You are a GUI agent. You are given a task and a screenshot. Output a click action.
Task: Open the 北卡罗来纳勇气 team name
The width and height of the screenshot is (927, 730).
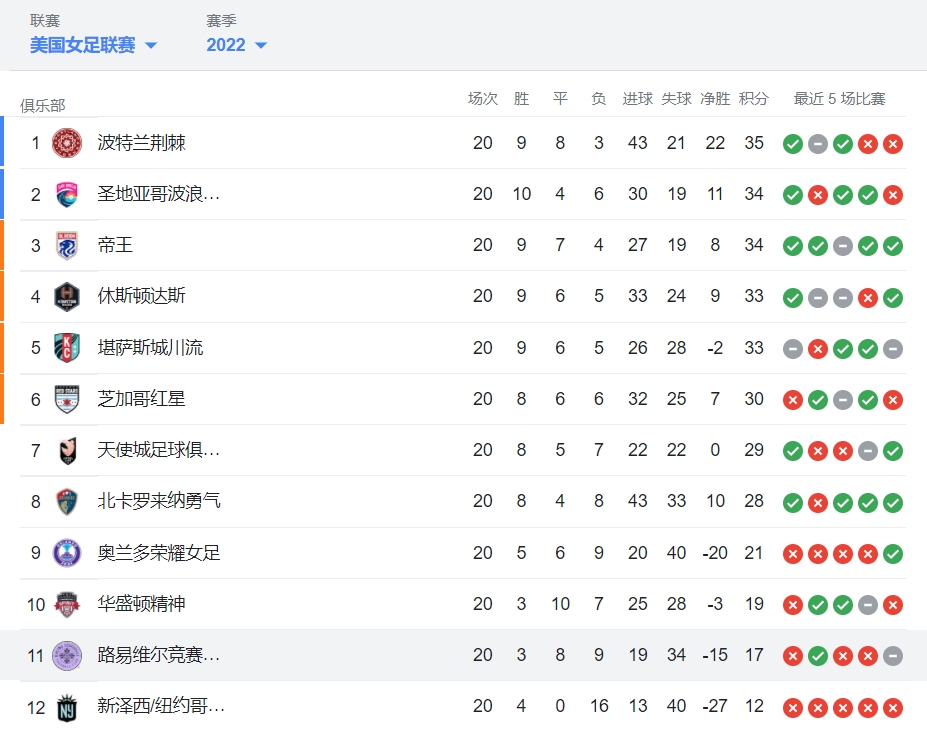[159, 501]
